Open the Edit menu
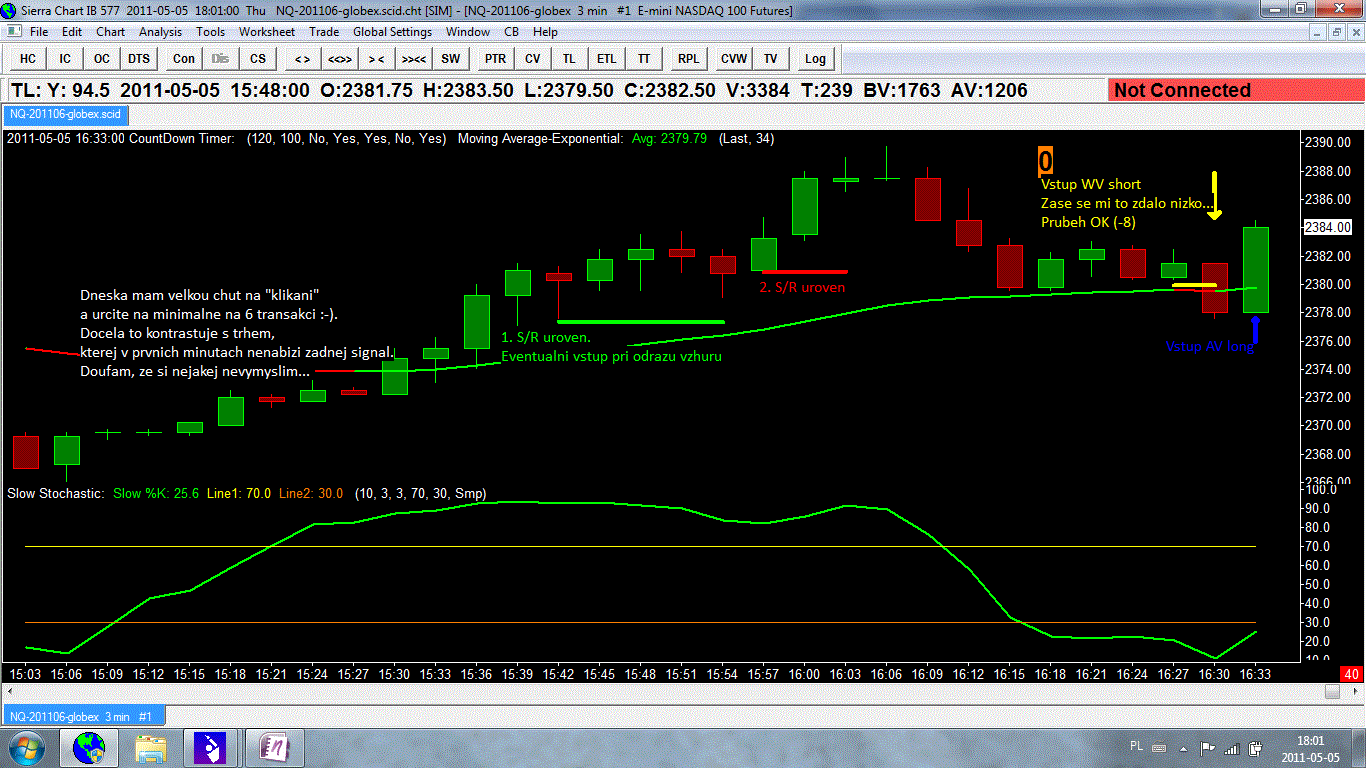Viewport: 1366px width, 768px height. point(72,32)
